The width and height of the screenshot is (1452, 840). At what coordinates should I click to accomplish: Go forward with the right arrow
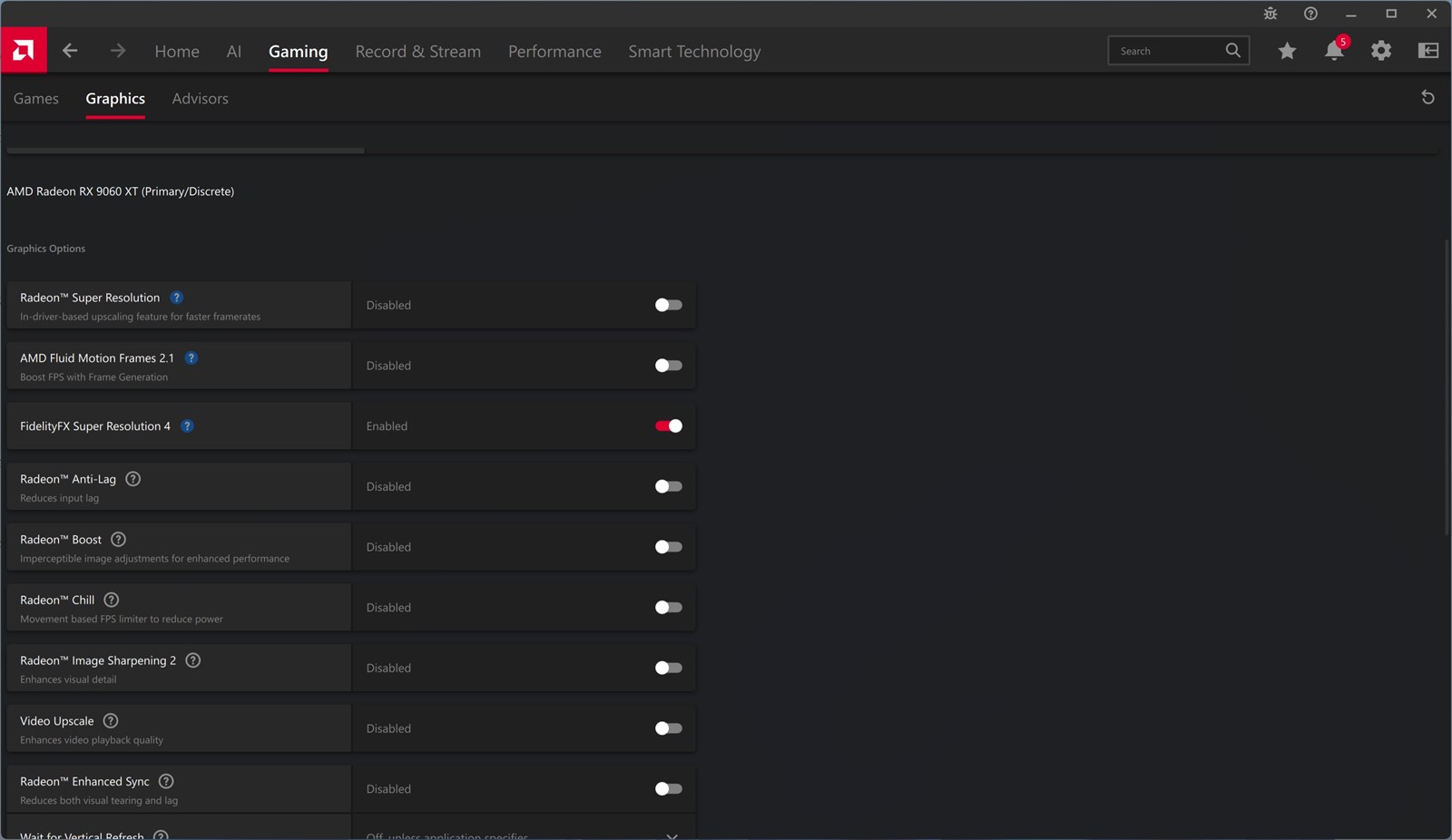(118, 51)
